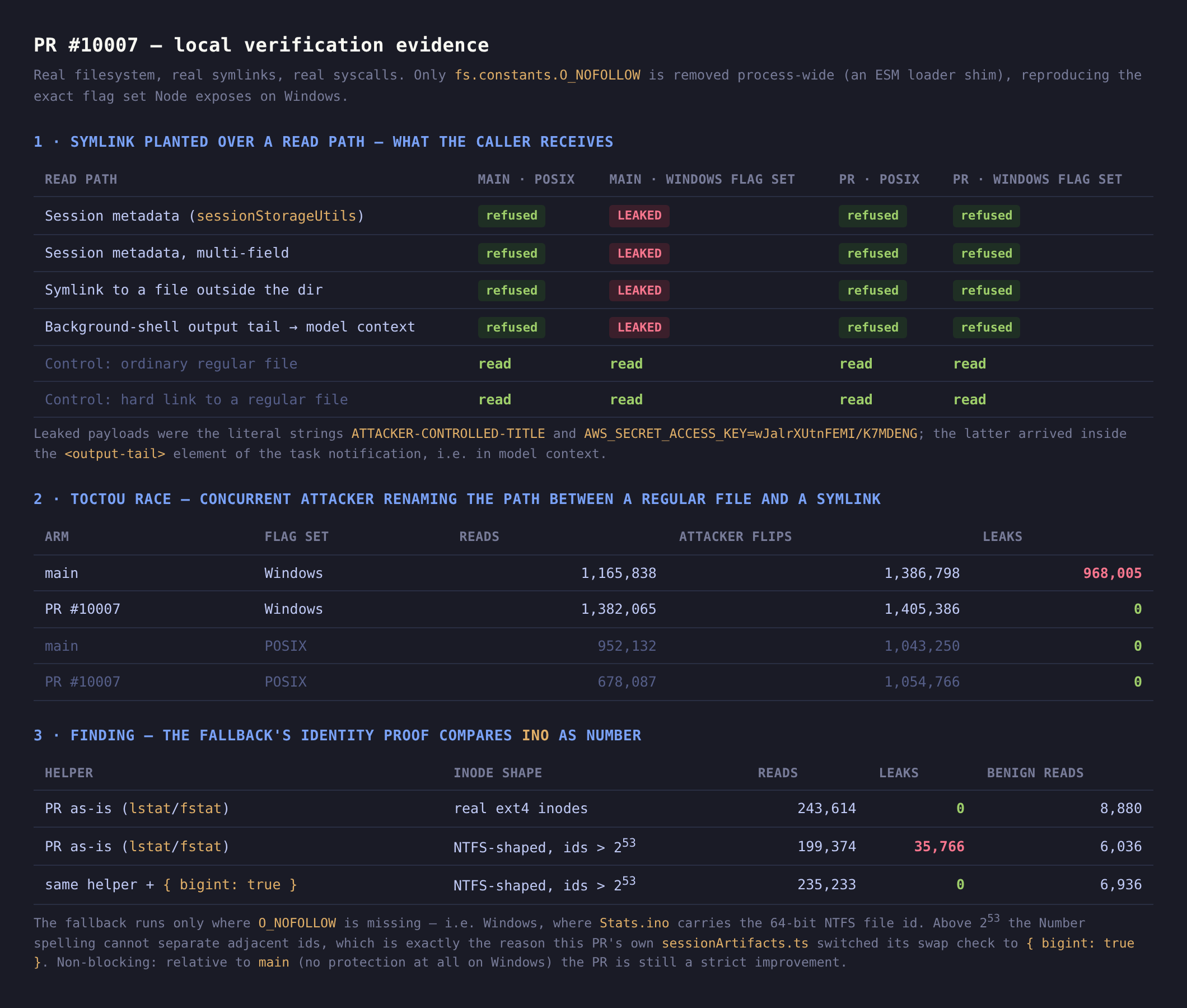Click the benign reads value "6,036"

click(1121, 847)
